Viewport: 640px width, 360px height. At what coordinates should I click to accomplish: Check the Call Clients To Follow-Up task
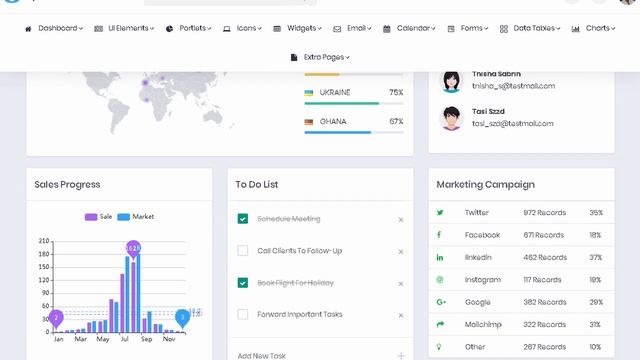pos(242,250)
